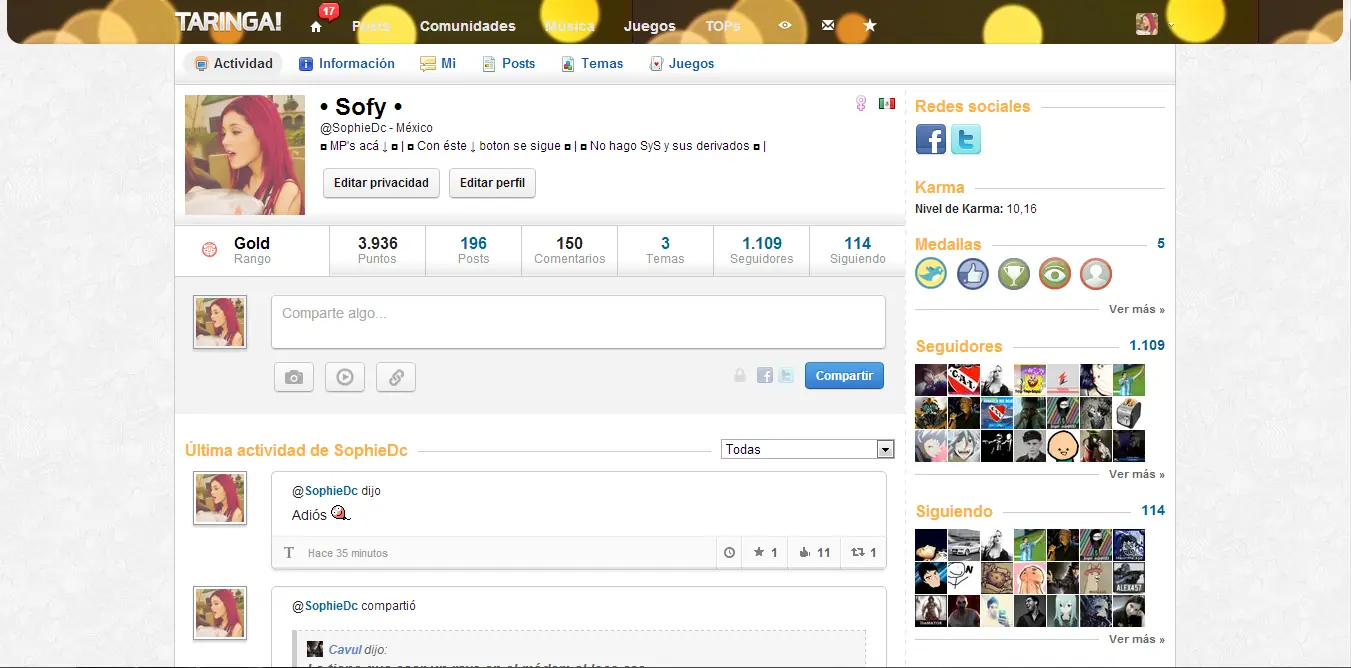Screen dimensions: 1351x668
Task: Open the 196 Posts stat
Action: point(473,250)
